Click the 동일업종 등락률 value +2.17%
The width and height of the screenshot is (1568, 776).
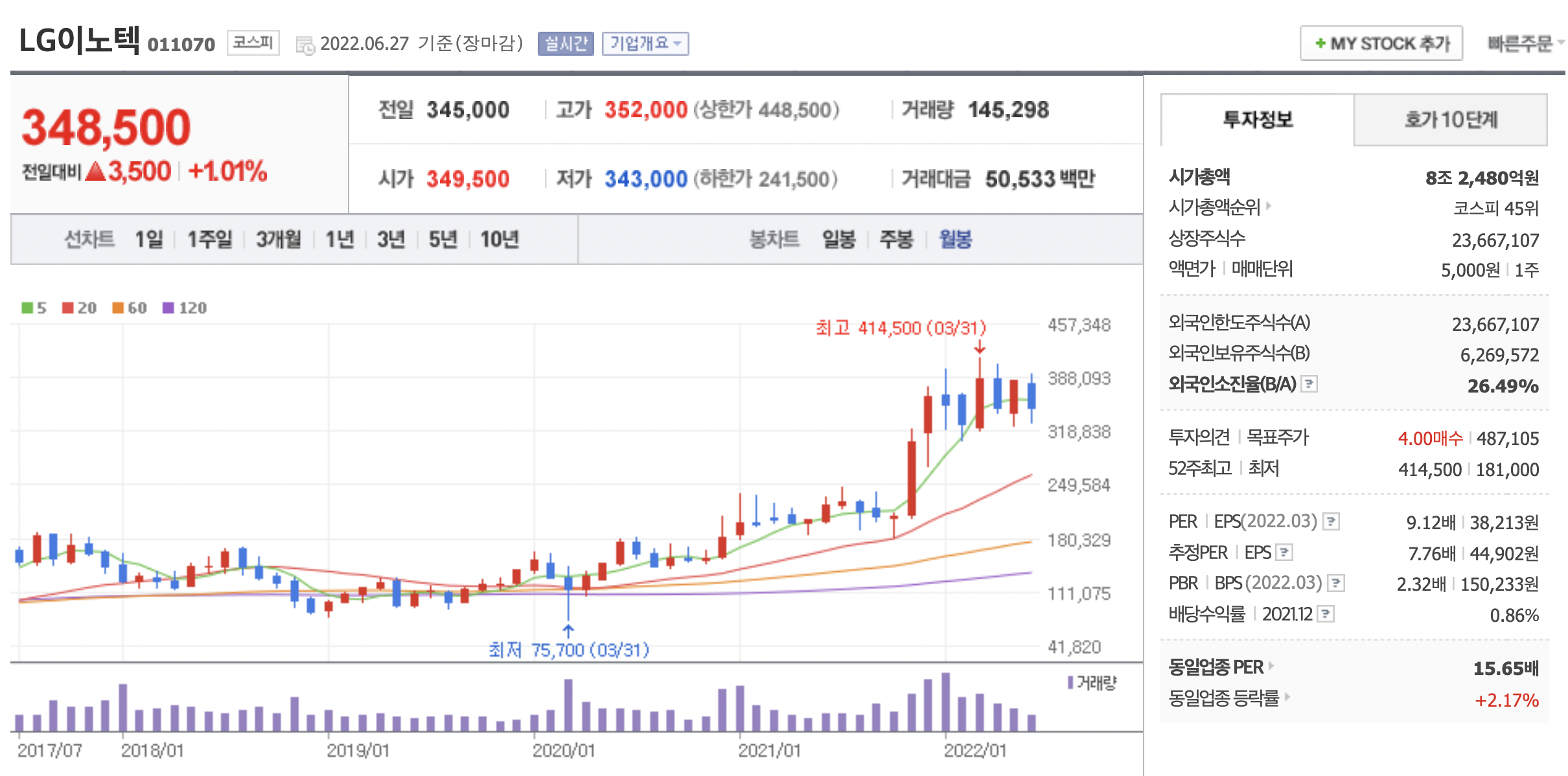pyautogui.click(x=1506, y=700)
